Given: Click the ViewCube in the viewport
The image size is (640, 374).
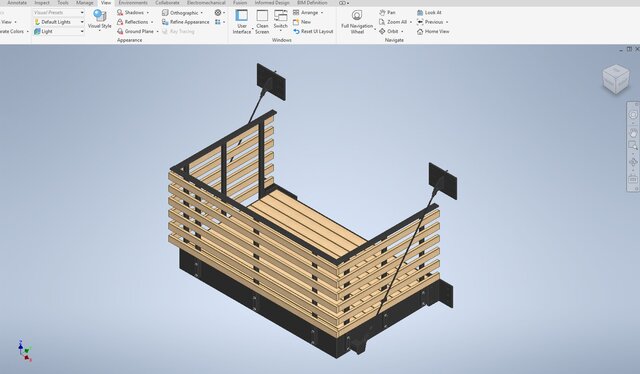Looking at the screenshot, I should [616, 79].
